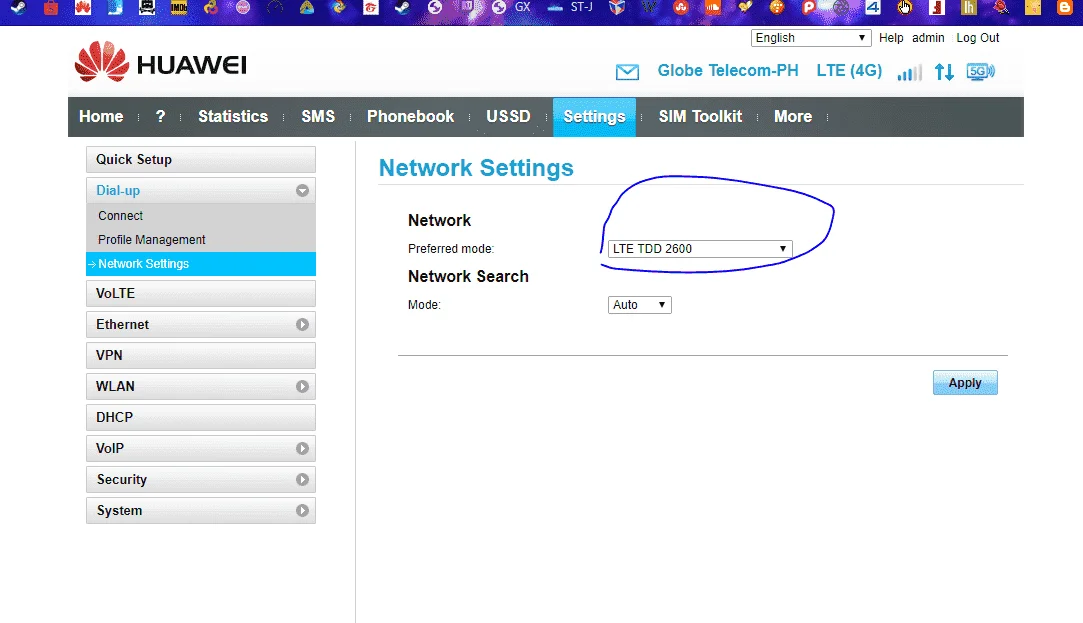Expand the System section arrow
Image resolution: width=1083 pixels, height=623 pixels.
pos(302,510)
